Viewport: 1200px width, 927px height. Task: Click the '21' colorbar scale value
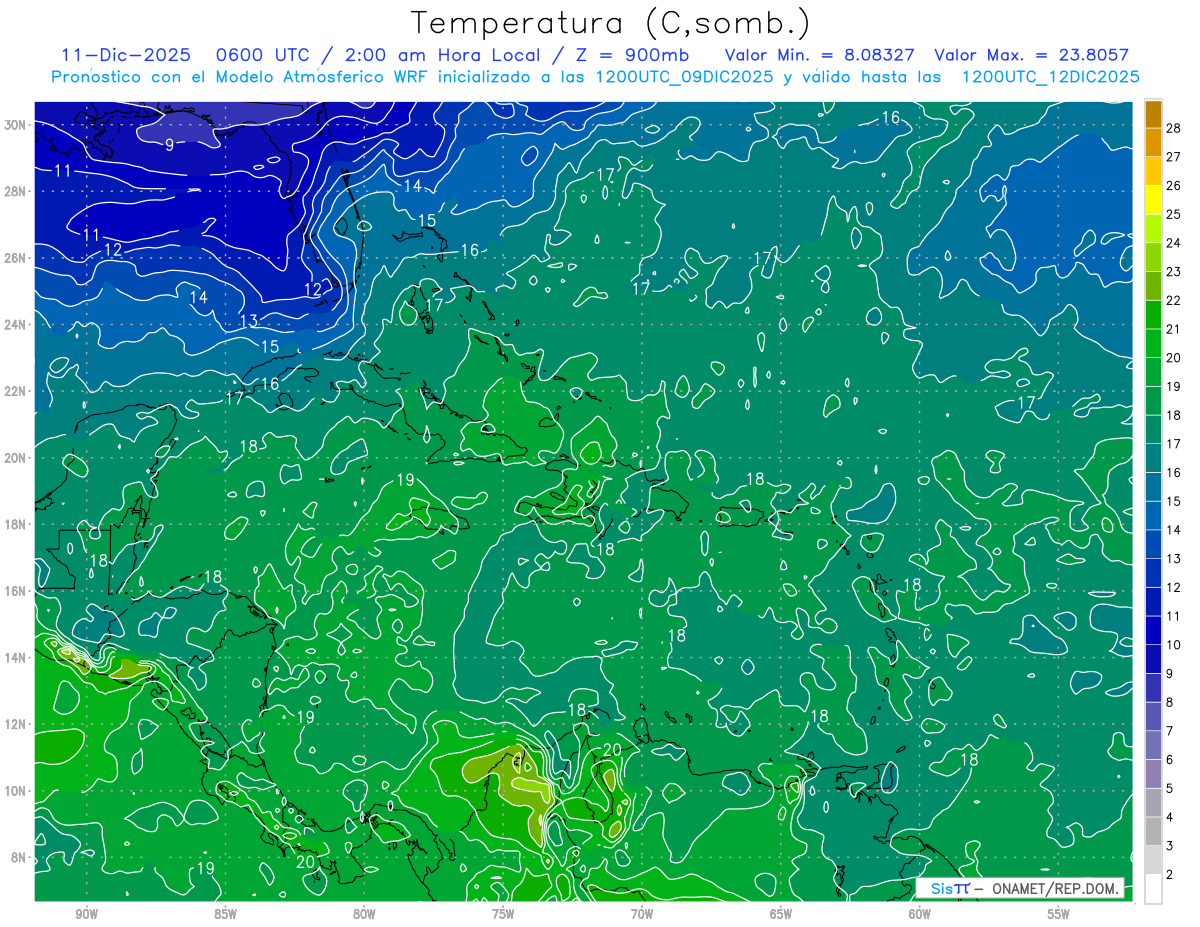(1174, 329)
